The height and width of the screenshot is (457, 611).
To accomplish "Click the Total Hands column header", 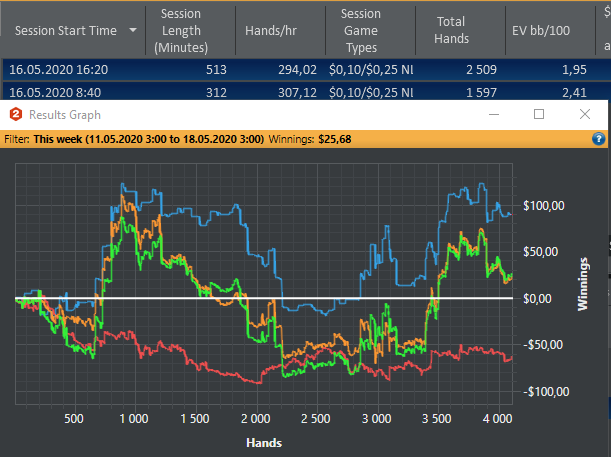I will 451,30.
